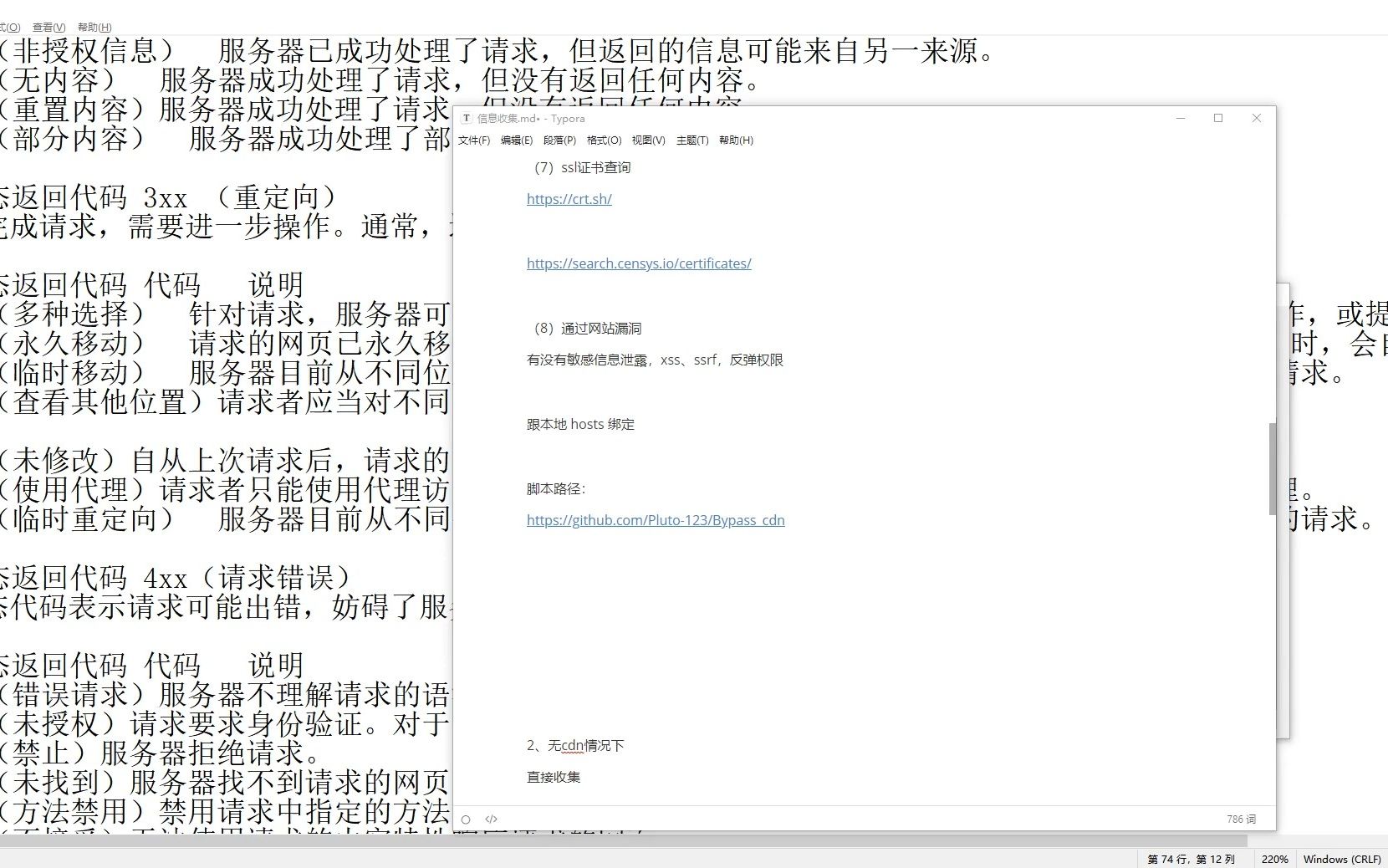
Task: Click the 直接收集 line
Action: click(554, 778)
